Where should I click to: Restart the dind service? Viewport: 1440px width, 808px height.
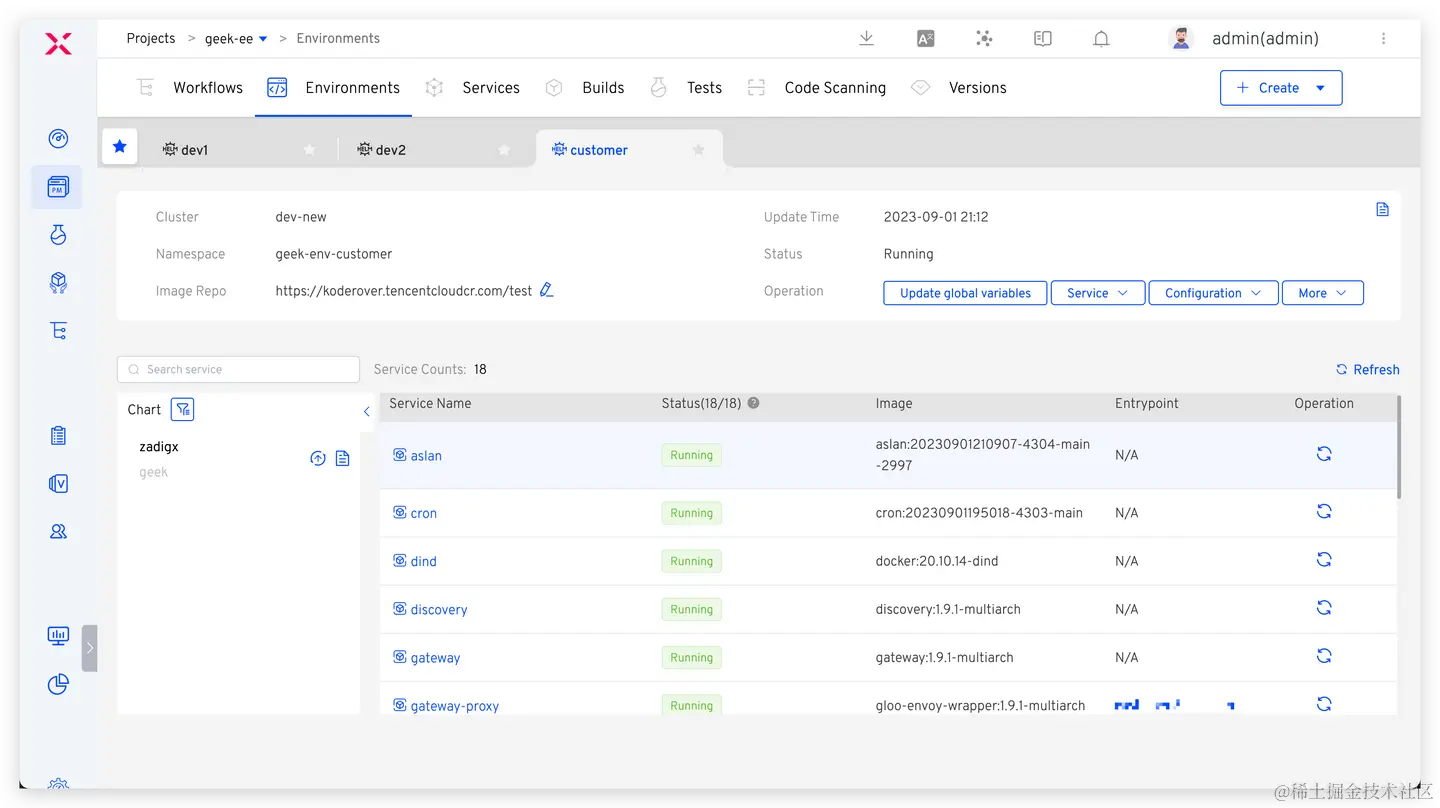point(1324,559)
